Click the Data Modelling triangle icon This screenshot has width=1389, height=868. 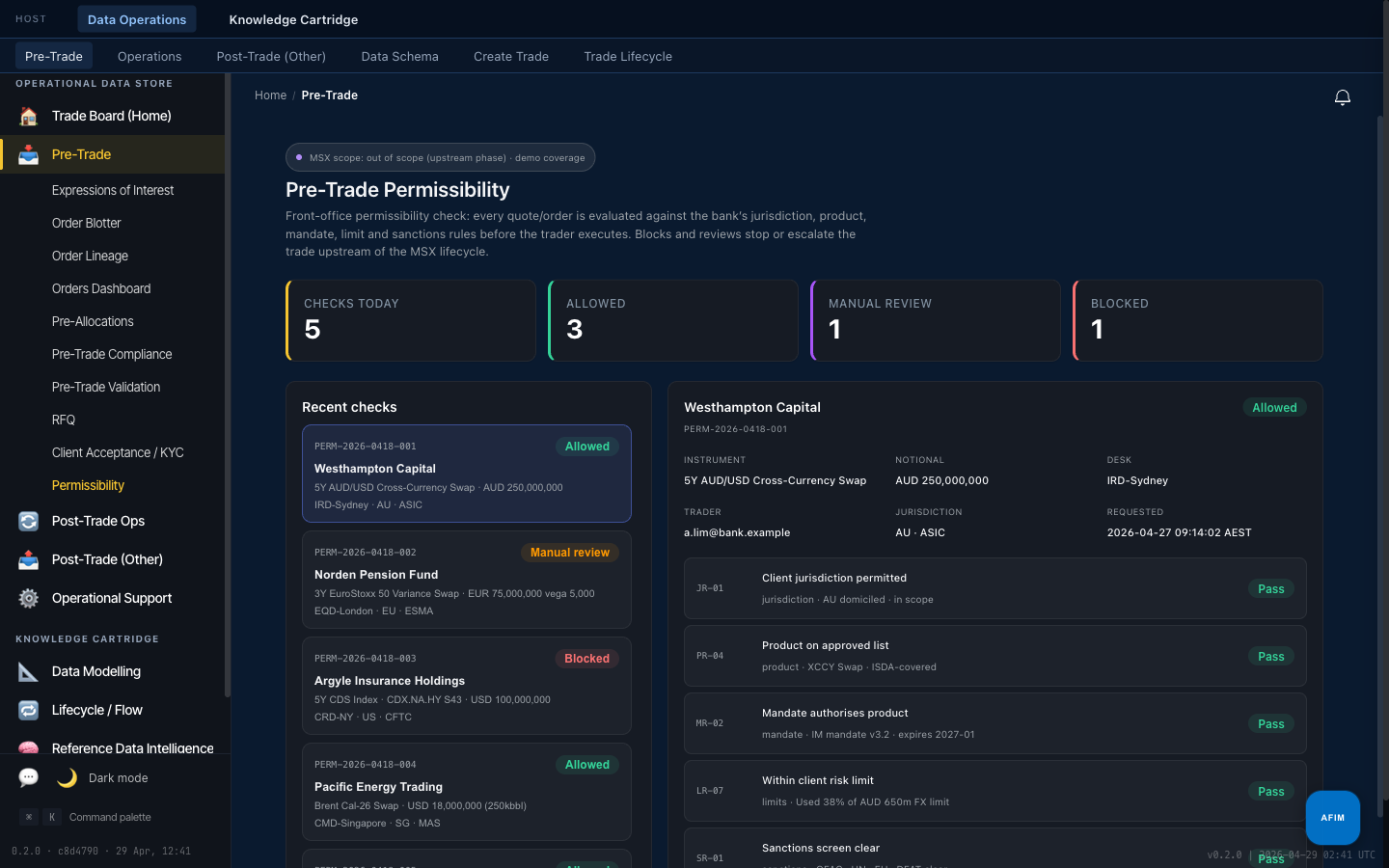point(29,671)
